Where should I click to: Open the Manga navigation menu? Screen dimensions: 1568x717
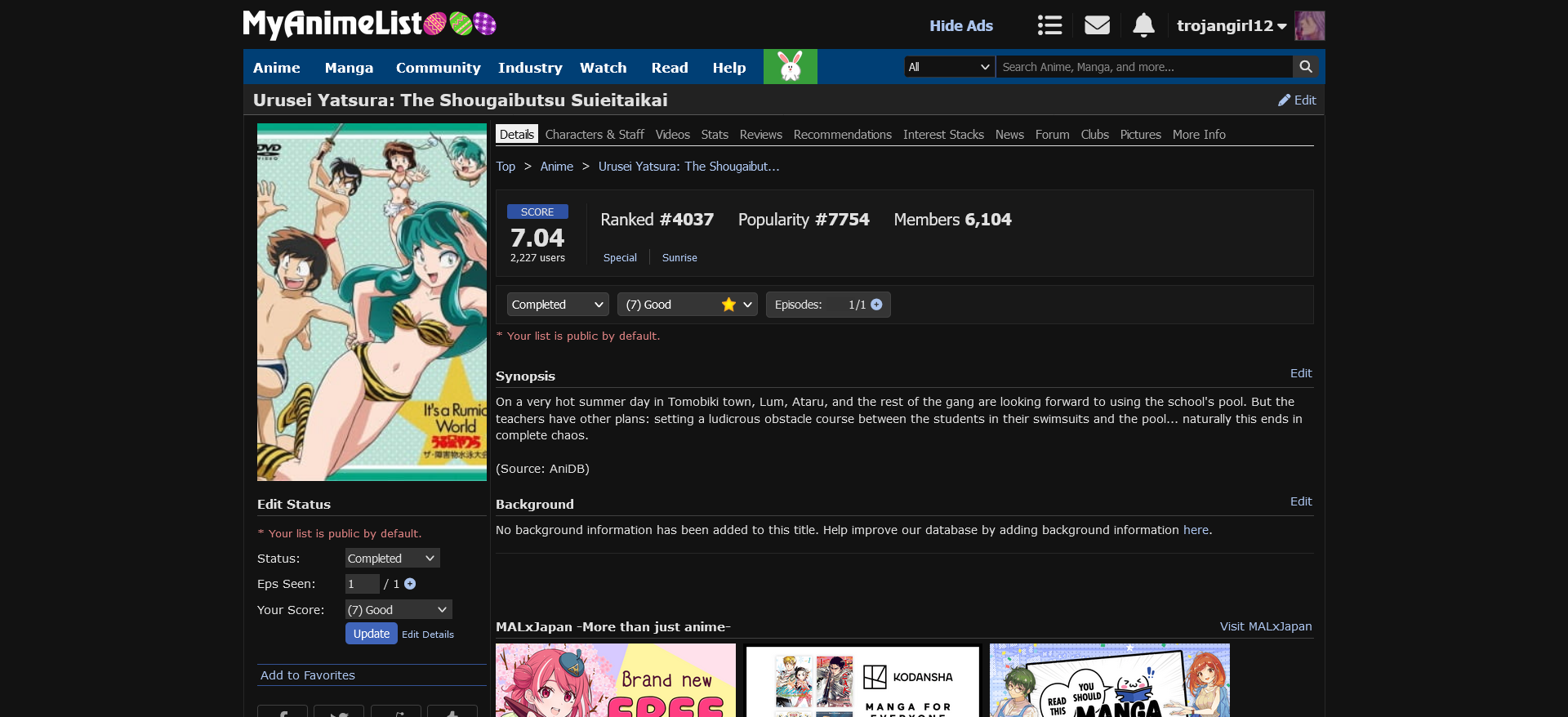[x=349, y=68]
